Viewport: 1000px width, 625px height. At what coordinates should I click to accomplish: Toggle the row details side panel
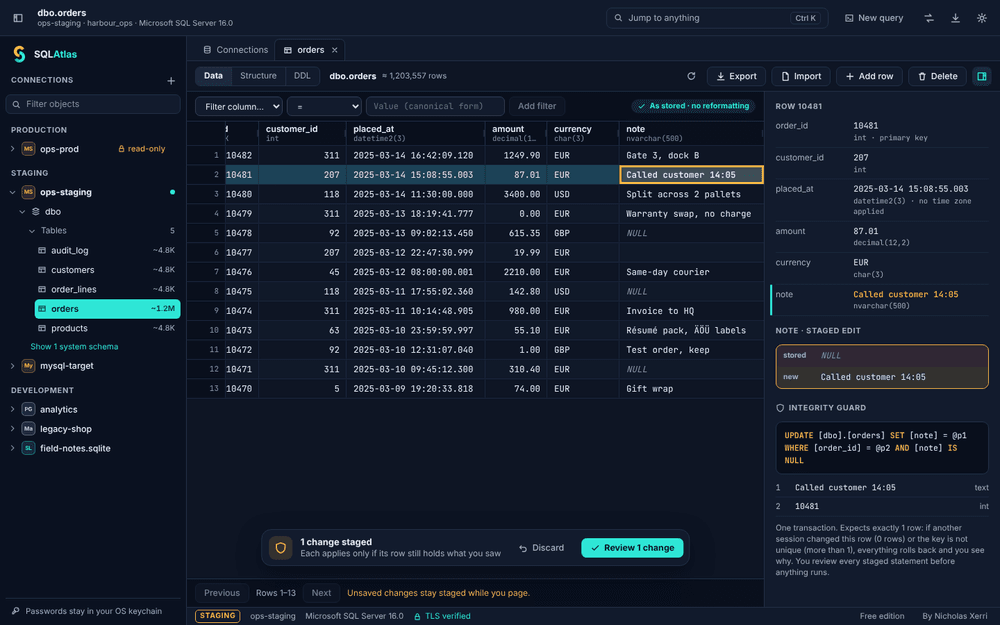pos(982,76)
